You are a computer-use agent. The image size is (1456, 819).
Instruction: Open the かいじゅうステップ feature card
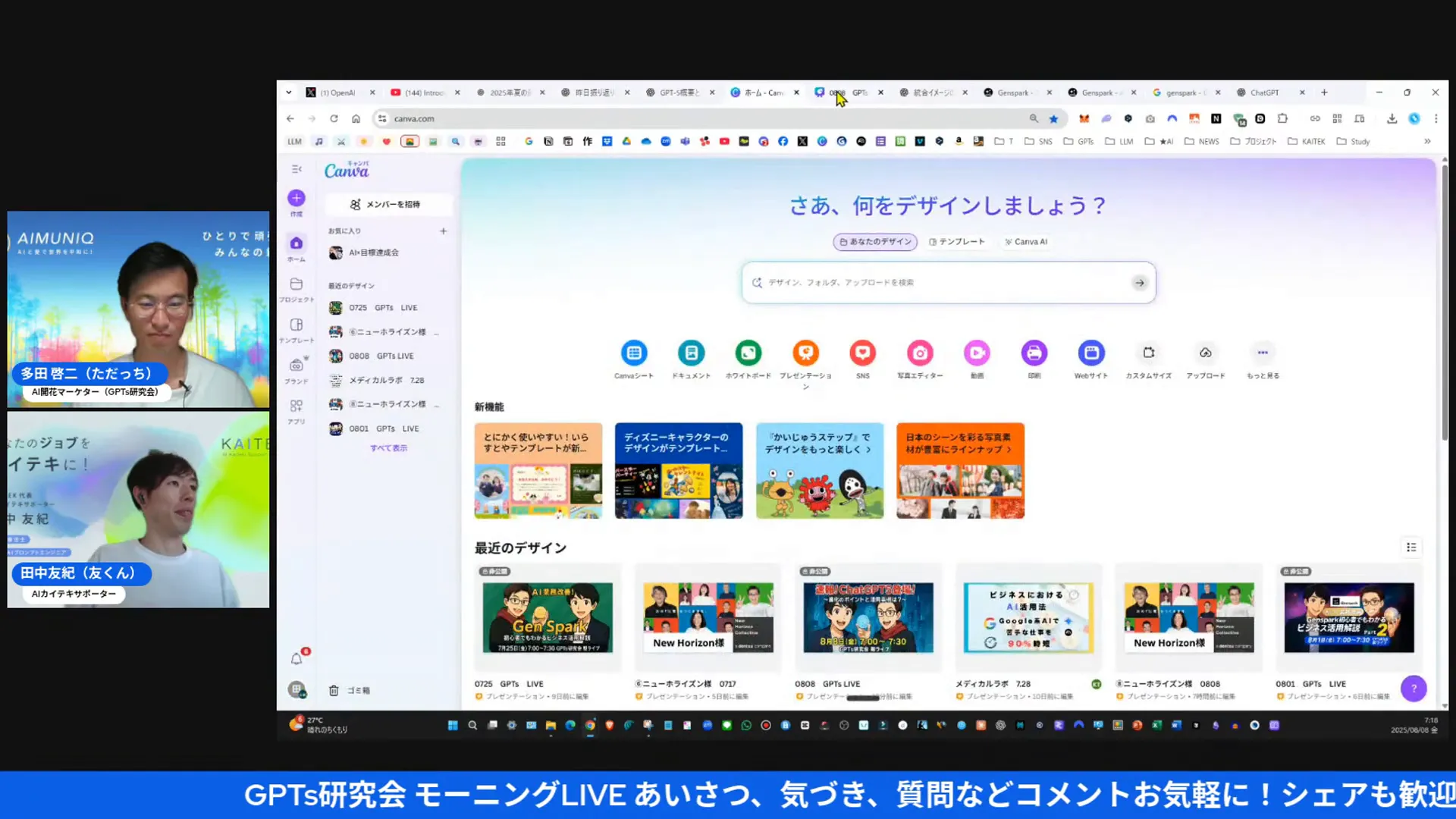[x=820, y=471]
